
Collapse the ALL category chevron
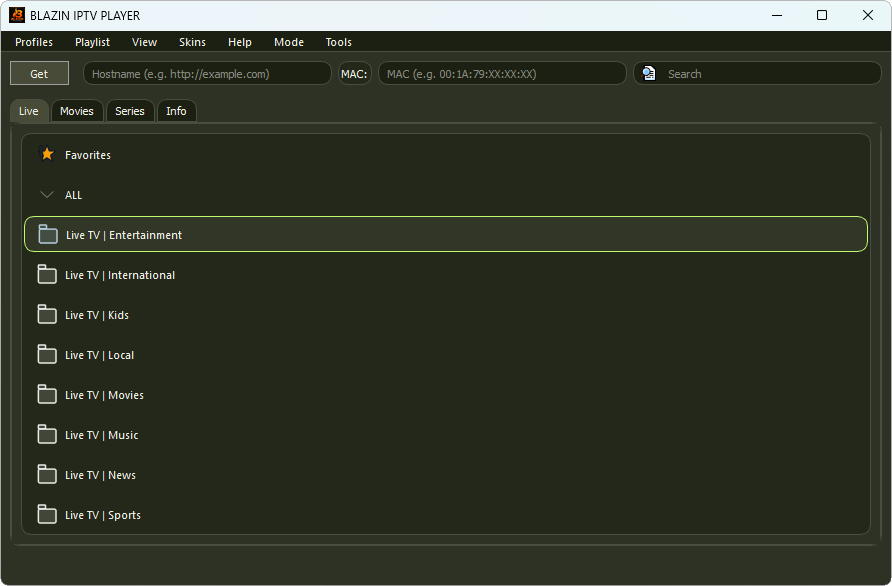tap(47, 195)
